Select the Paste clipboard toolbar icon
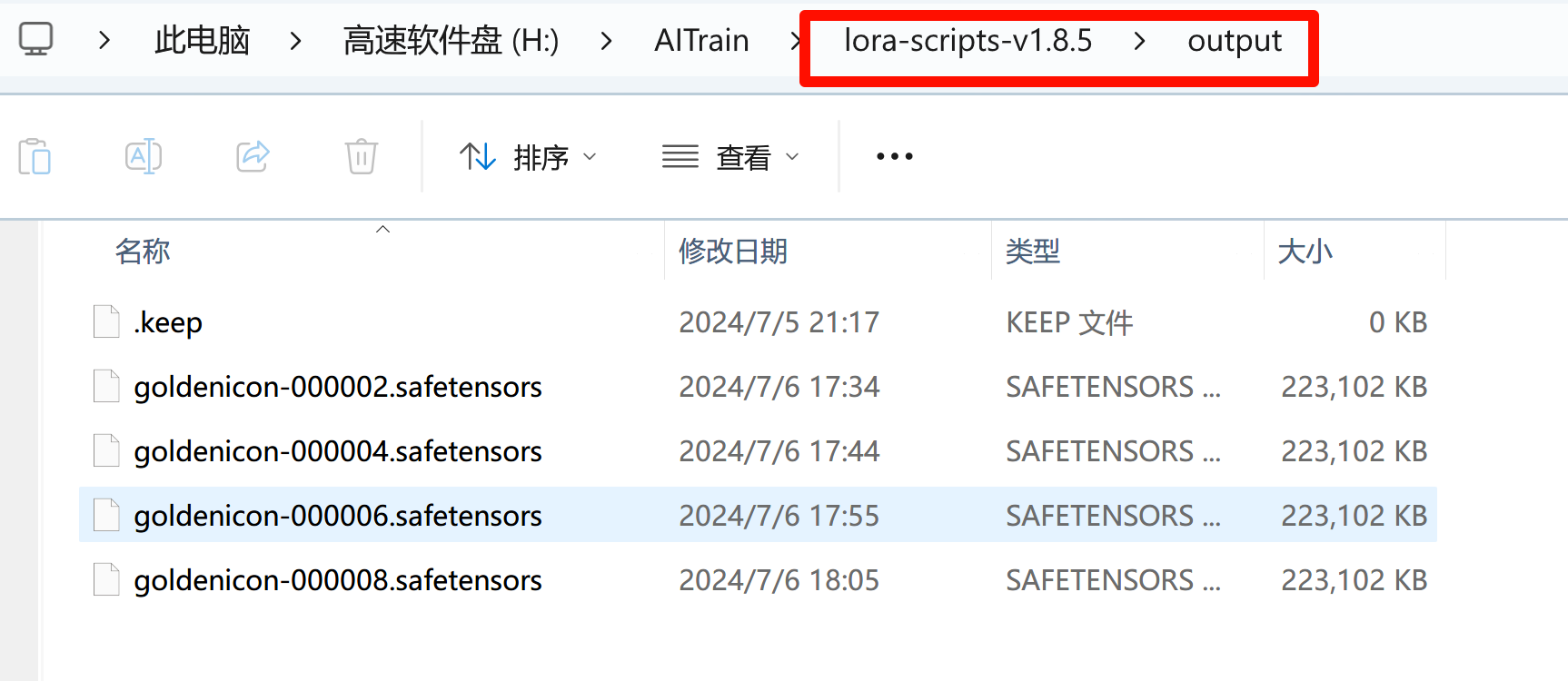Screen dimensions: 1568x681 35,156
